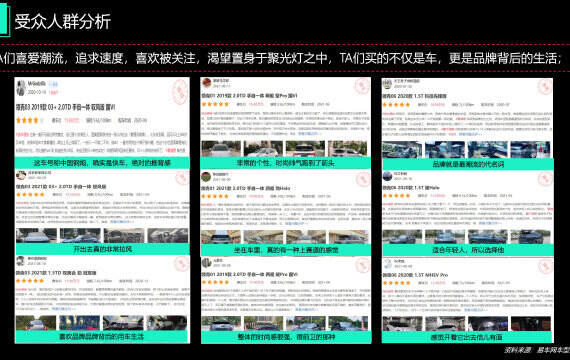Viewport: 570px width, 360px height.
Task: Click the star rating in the 2019款 03+ review
Action: pyautogui.click(x=30, y=120)
